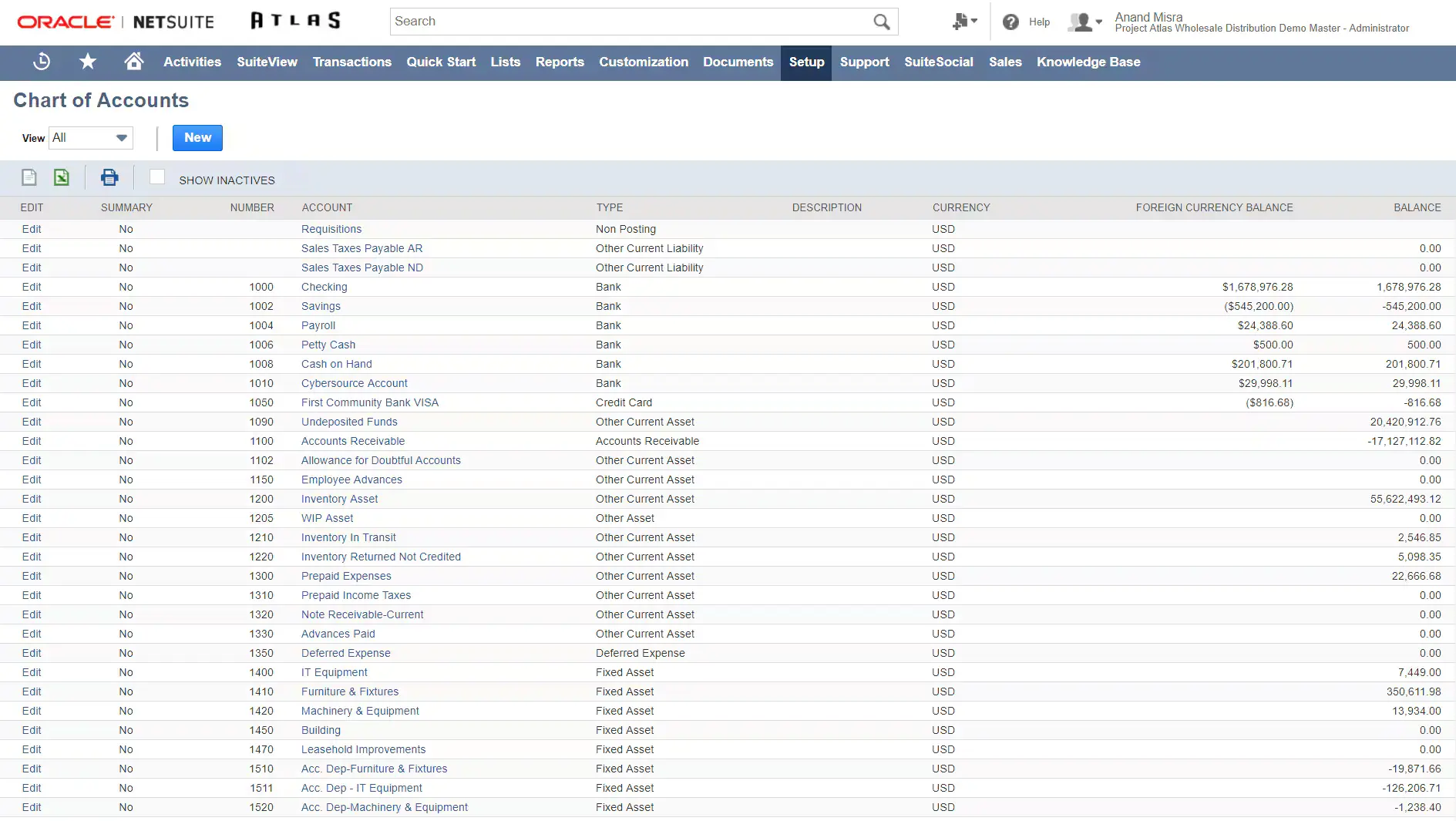Open the Checking account link
1456x821 pixels.
(324, 287)
